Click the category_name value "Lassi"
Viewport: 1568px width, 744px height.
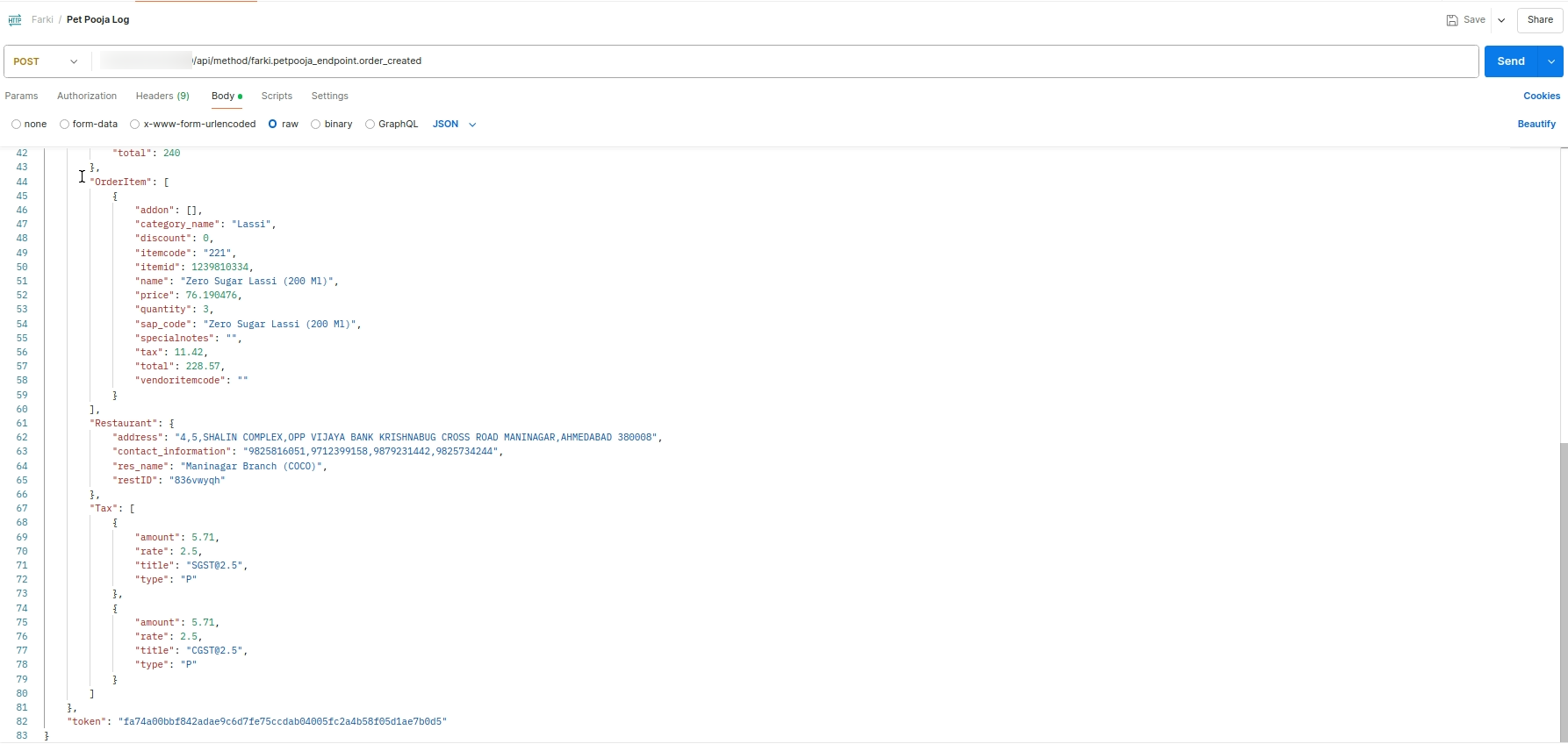coord(252,225)
